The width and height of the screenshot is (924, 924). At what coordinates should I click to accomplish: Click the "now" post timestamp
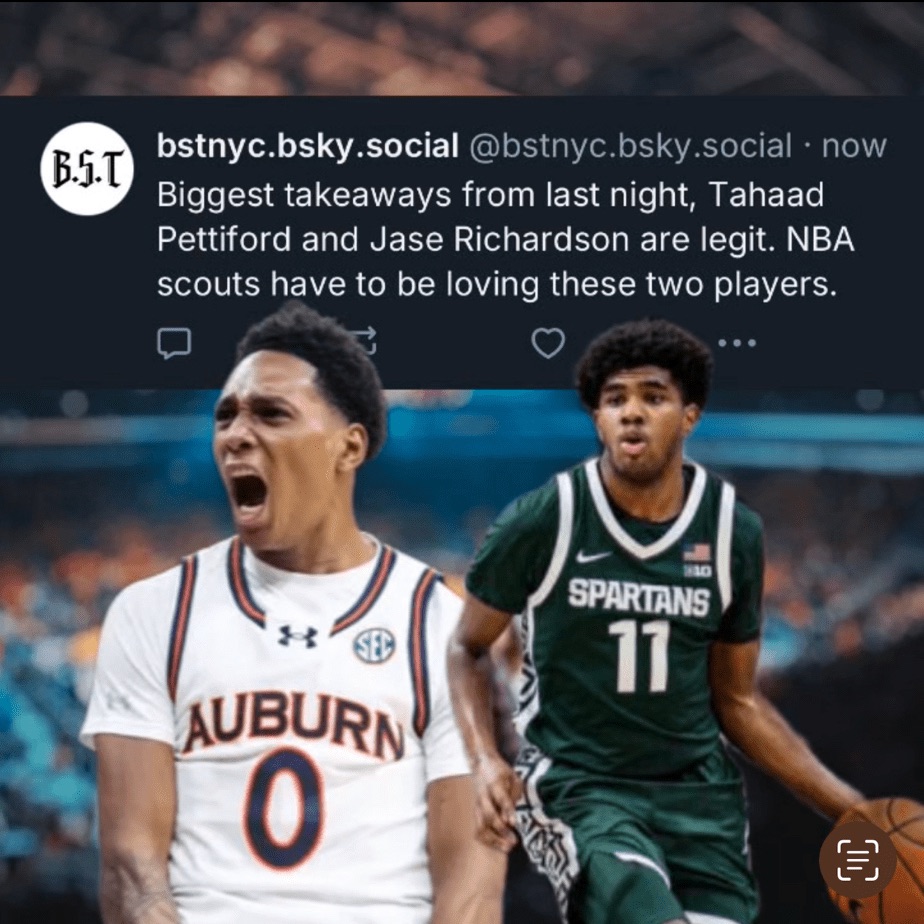coord(854,146)
